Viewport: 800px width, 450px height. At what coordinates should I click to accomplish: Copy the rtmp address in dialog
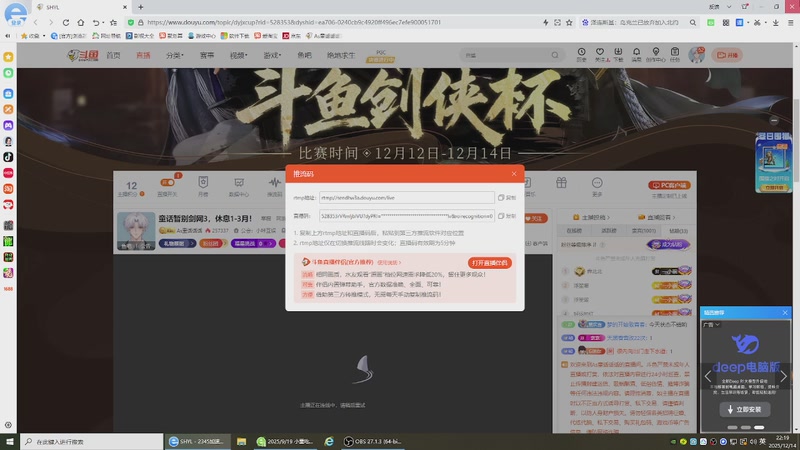[x=507, y=197]
